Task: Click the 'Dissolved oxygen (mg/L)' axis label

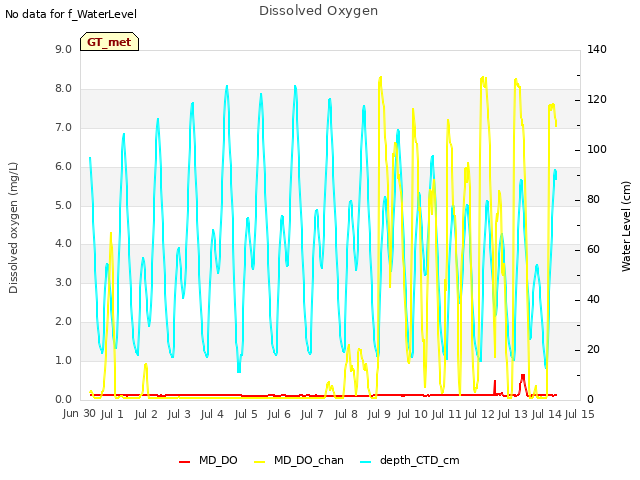Action: (13, 228)
